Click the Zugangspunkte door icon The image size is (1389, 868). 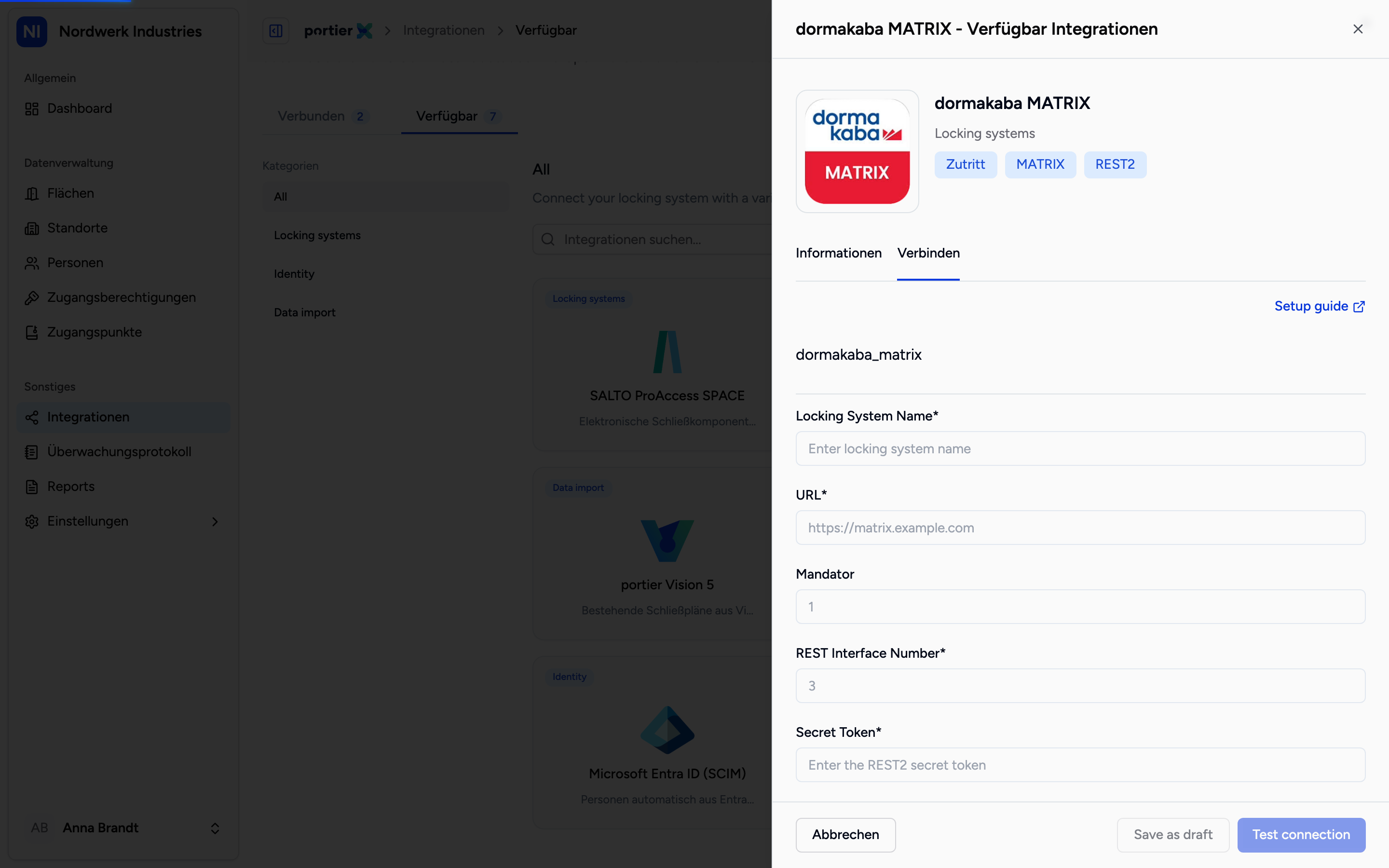click(x=31, y=332)
